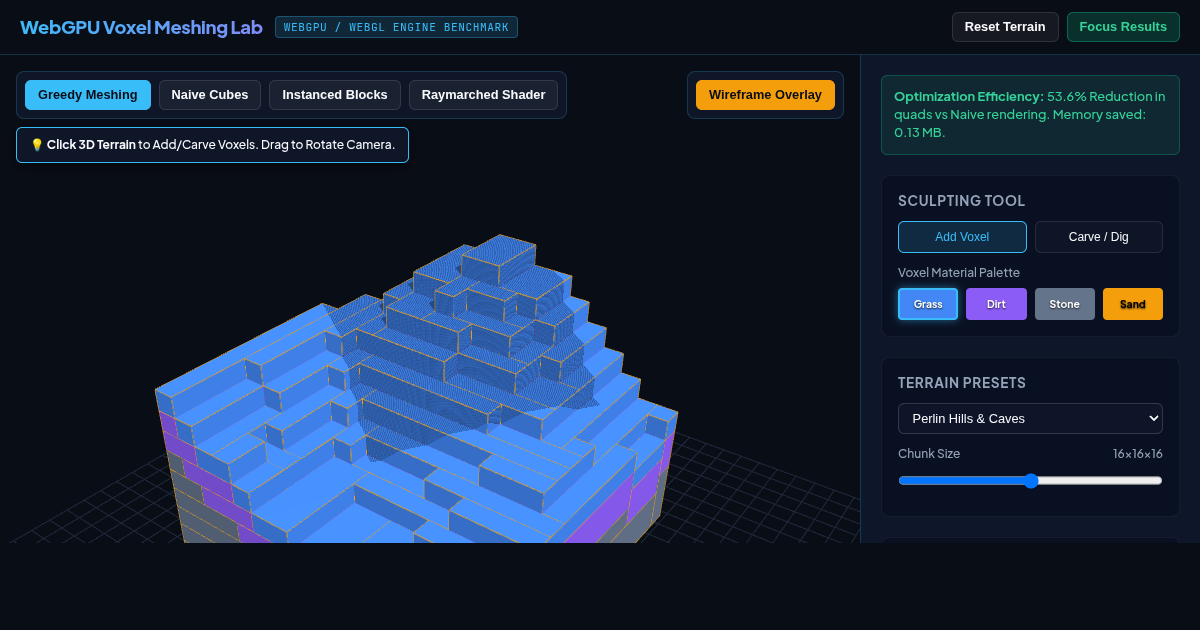Screen dimensions: 1200x630
Task: Pick the Grass material swatch
Action: [928, 304]
